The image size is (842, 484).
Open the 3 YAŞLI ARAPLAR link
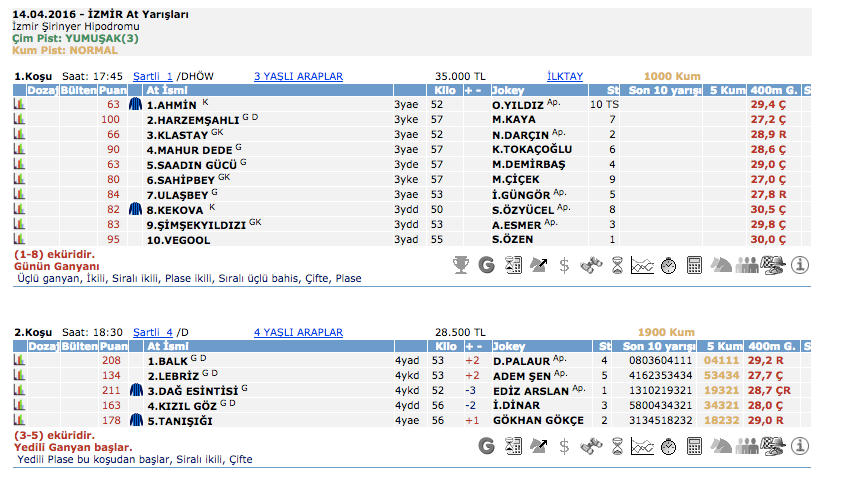(x=298, y=76)
